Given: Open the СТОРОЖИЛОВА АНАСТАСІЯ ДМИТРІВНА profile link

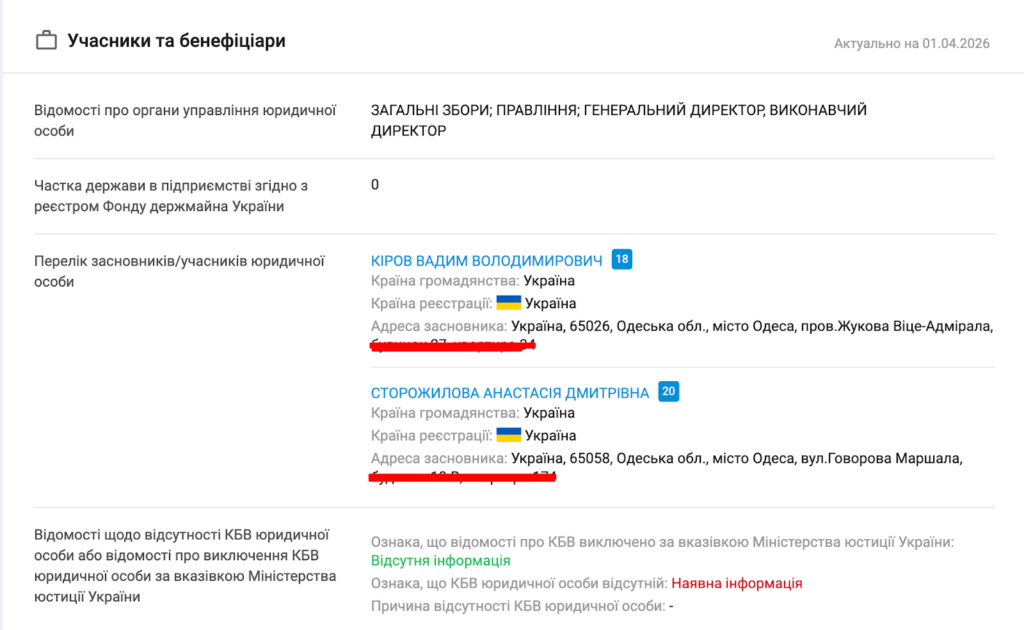Looking at the screenshot, I should pyautogui.click(x=510, y=393).
